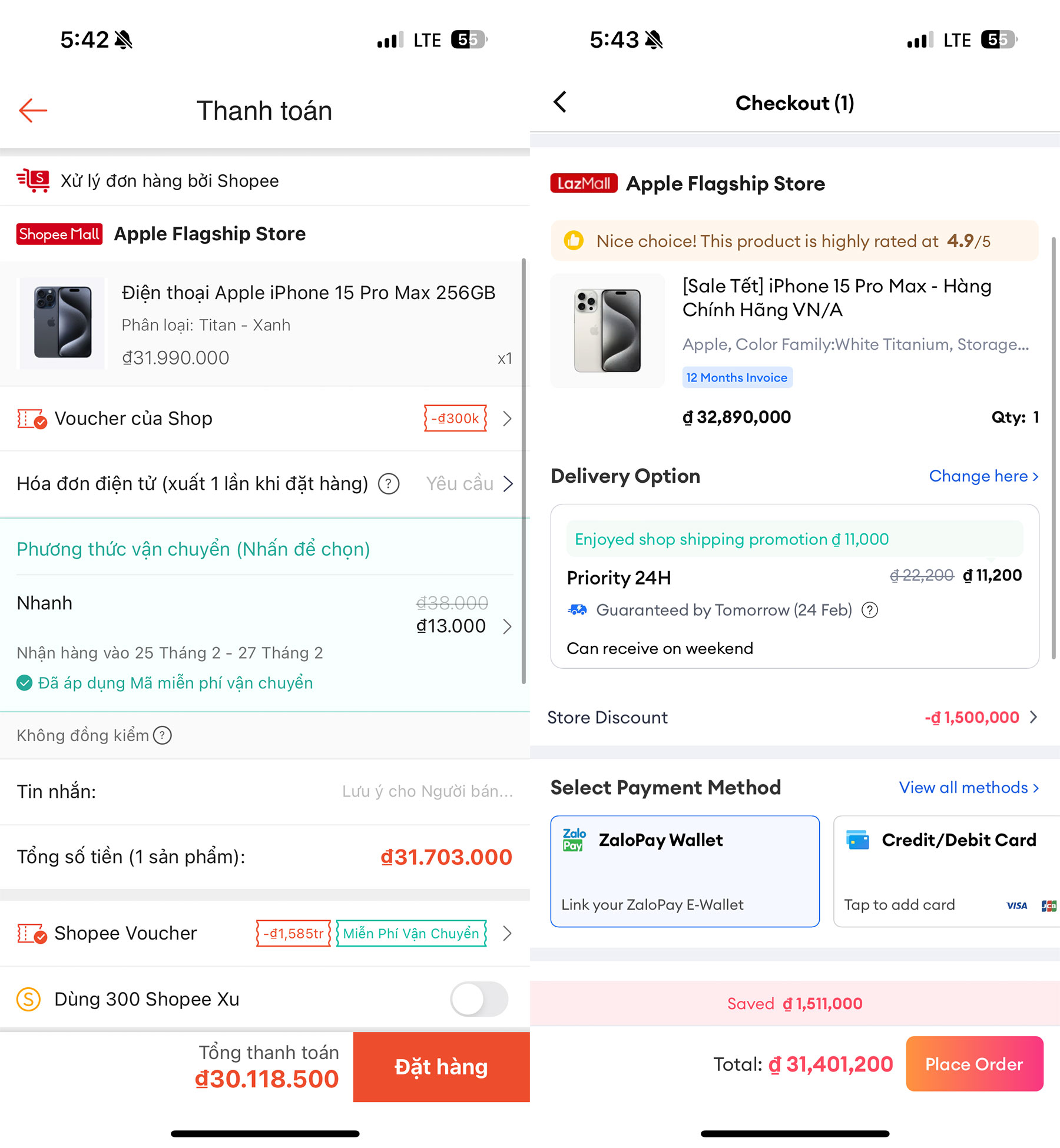Viewport: 1060px width, 1148px height.
Task: Open Shopee Voucher selection row
Action: [265, 933]
